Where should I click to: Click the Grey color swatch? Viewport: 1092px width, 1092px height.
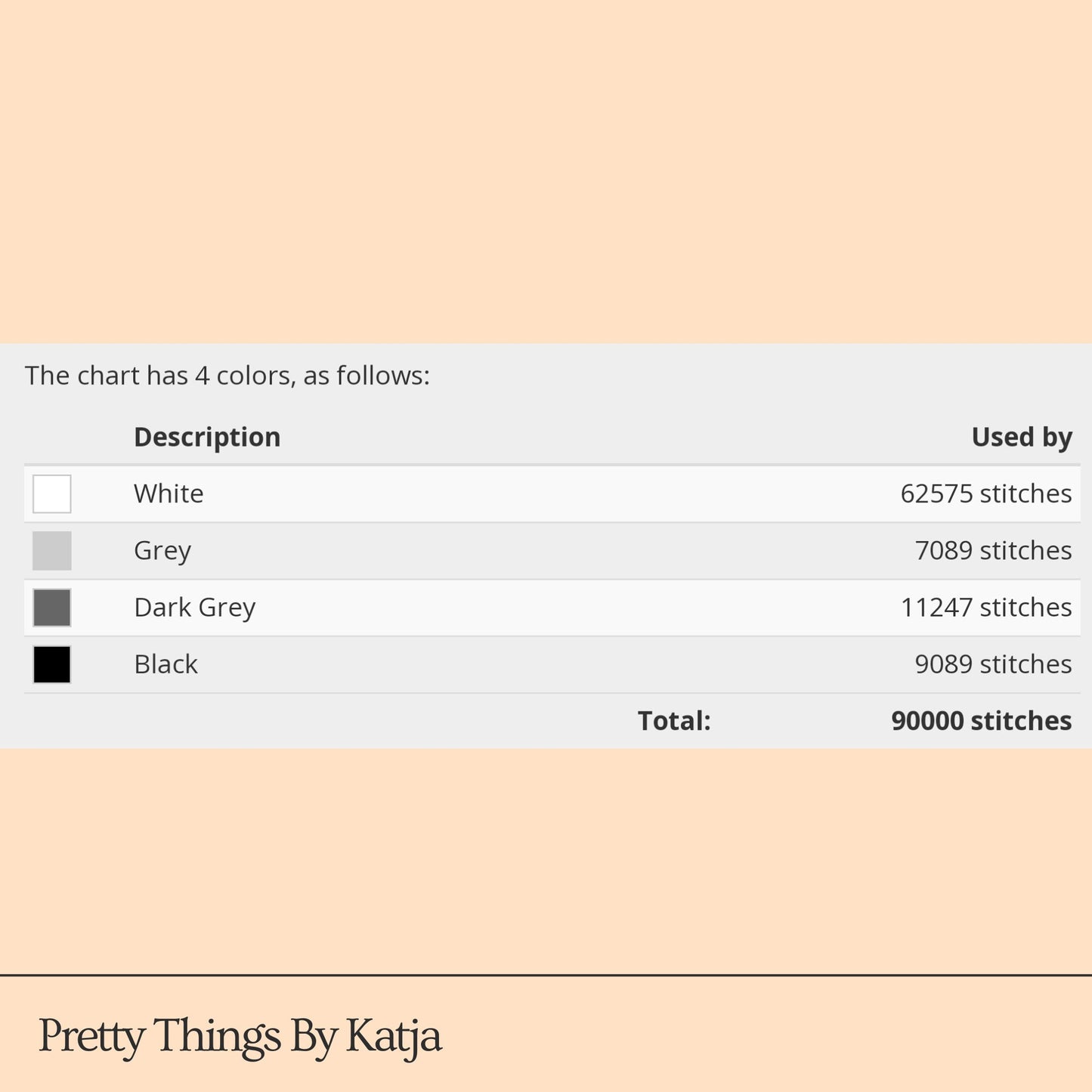coord(52,551)
